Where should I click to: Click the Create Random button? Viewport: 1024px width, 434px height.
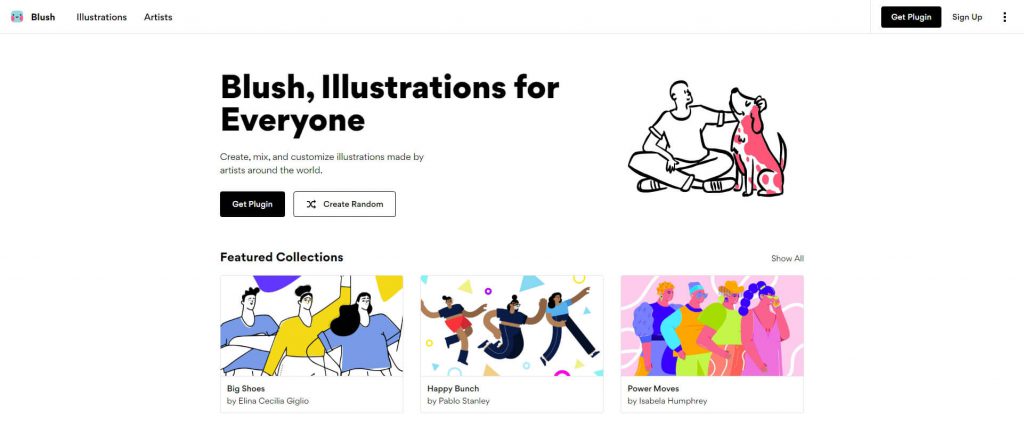pos(344,204)
